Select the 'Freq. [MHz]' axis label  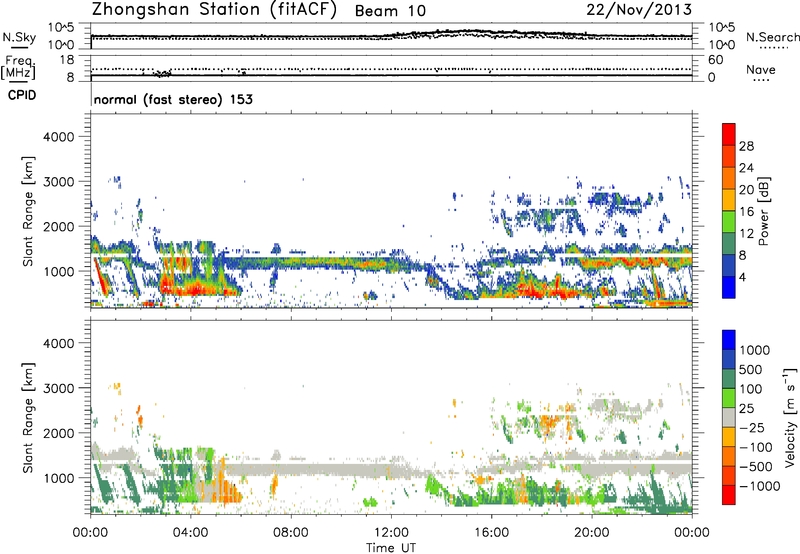click(x=19, y=68)
